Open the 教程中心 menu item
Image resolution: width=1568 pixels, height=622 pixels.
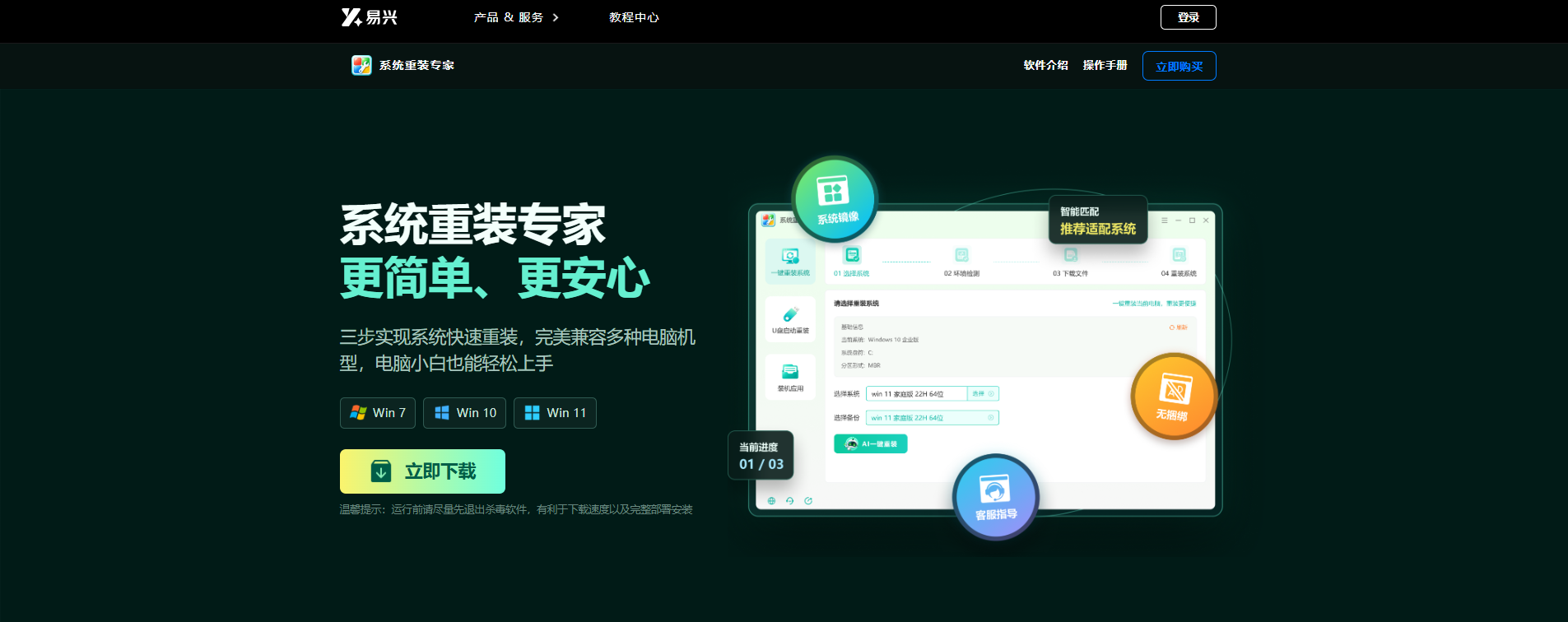coord(634,17)
